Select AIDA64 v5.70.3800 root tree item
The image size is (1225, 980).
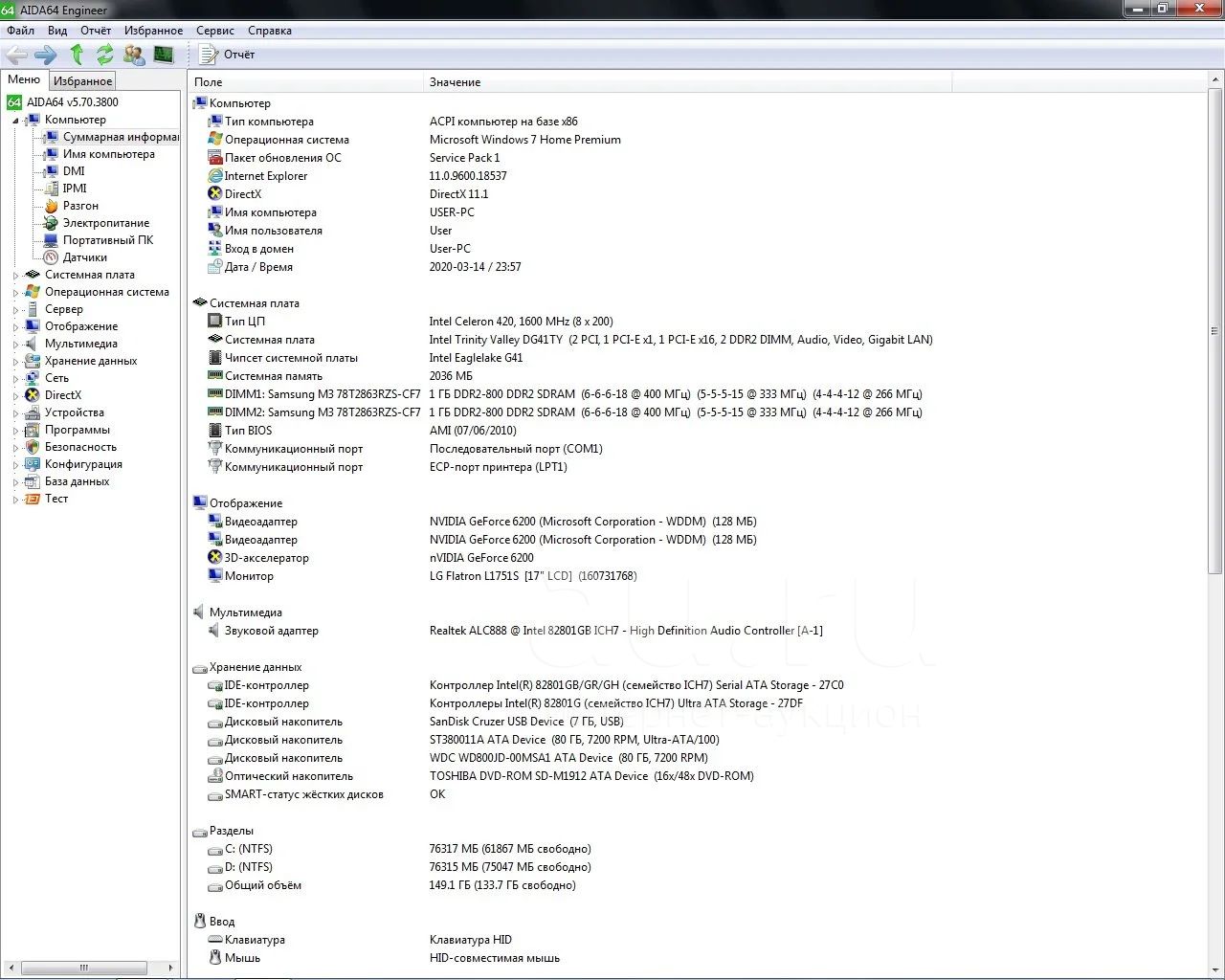(72, 102)
